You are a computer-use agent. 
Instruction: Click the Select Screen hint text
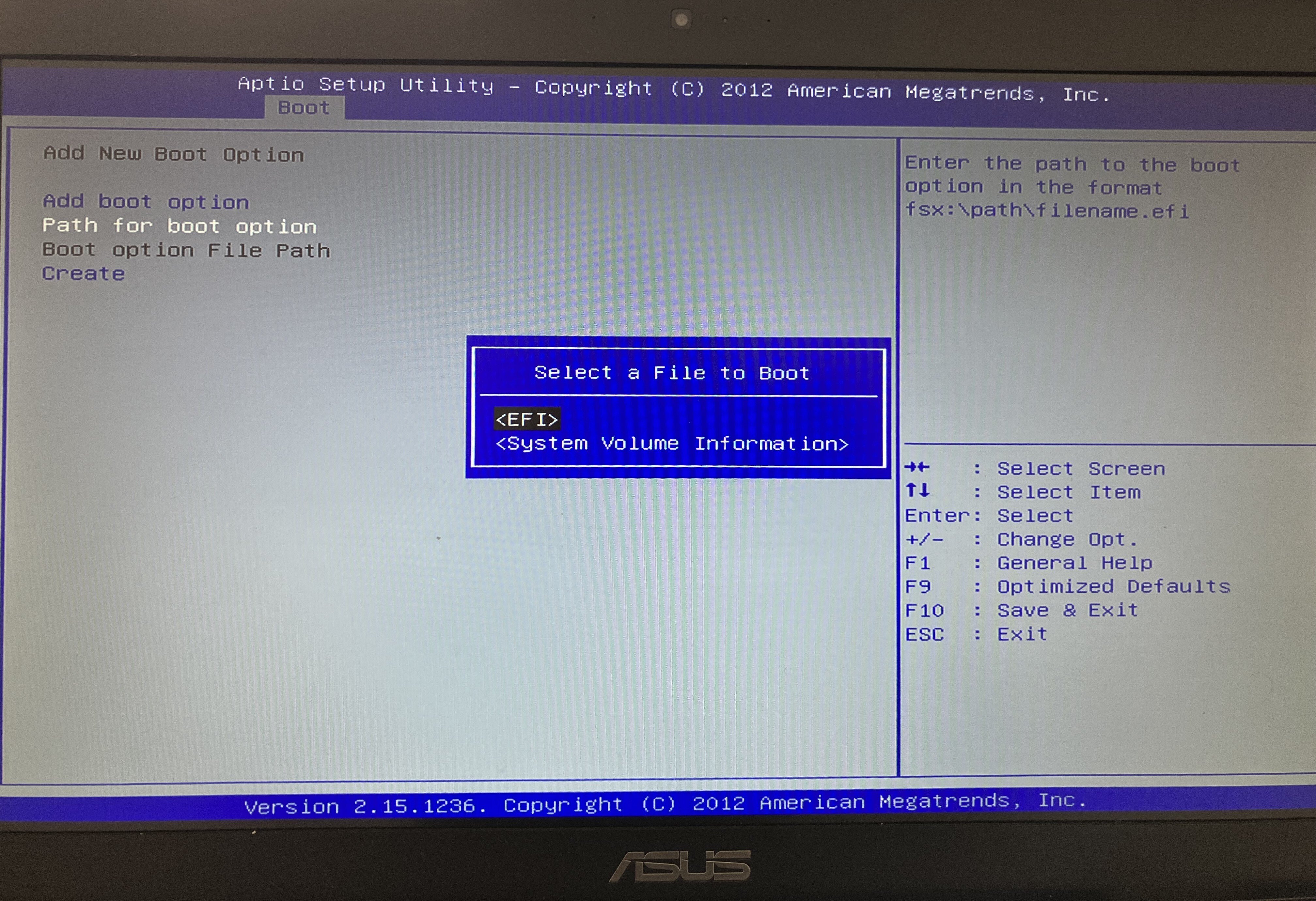[1081, 469]
